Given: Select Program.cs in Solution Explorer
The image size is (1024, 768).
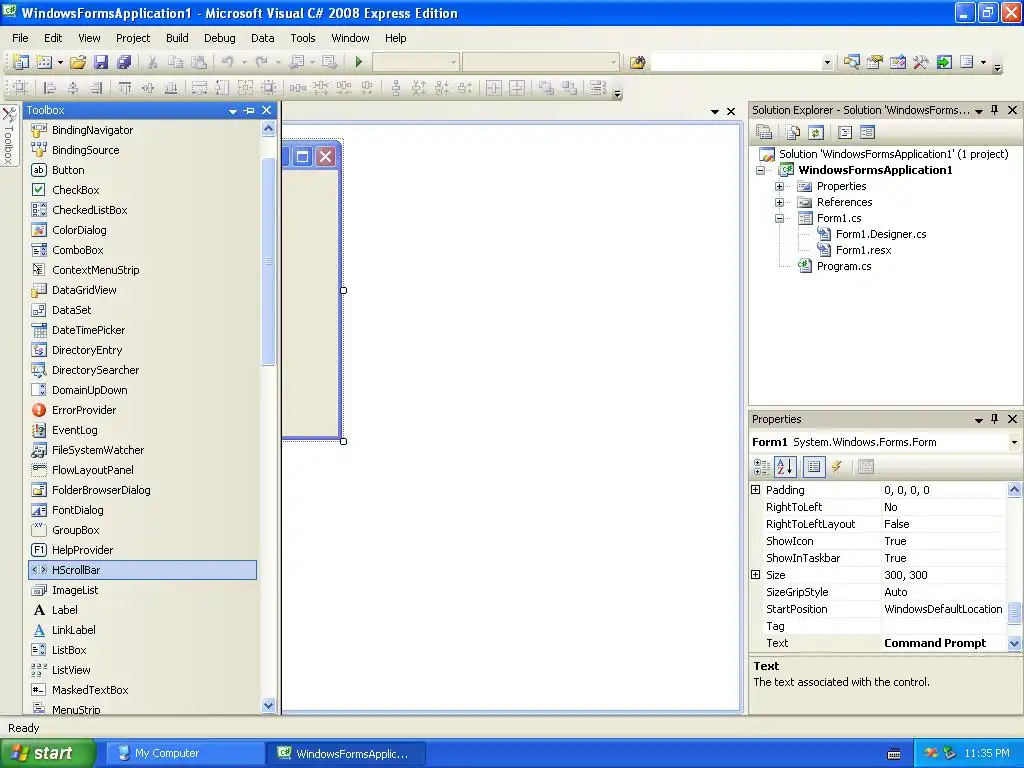Looking at the screenshot, I should click(844, 266).
